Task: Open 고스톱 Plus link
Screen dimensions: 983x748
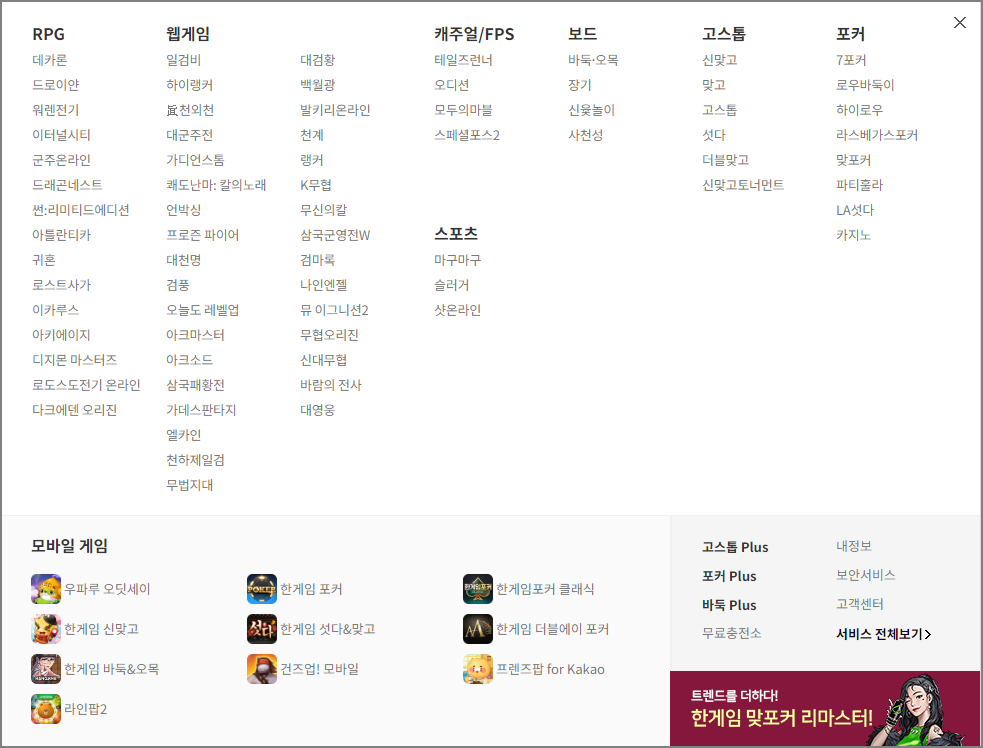Action: tap(735, 547)
